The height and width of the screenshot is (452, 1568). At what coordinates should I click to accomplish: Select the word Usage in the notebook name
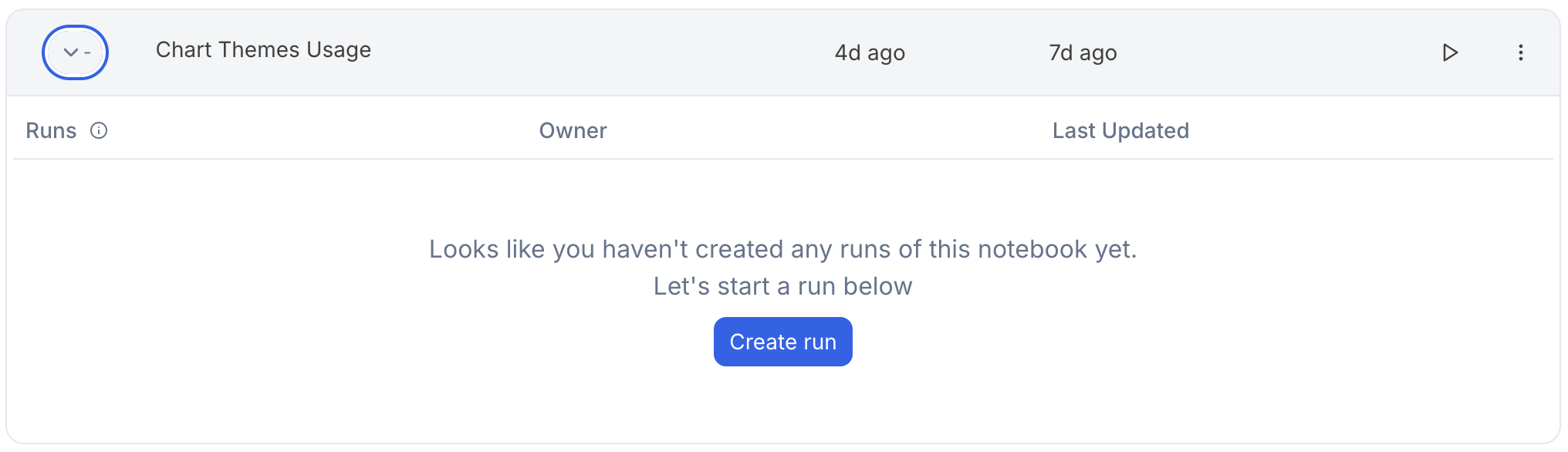pos(339,50)
